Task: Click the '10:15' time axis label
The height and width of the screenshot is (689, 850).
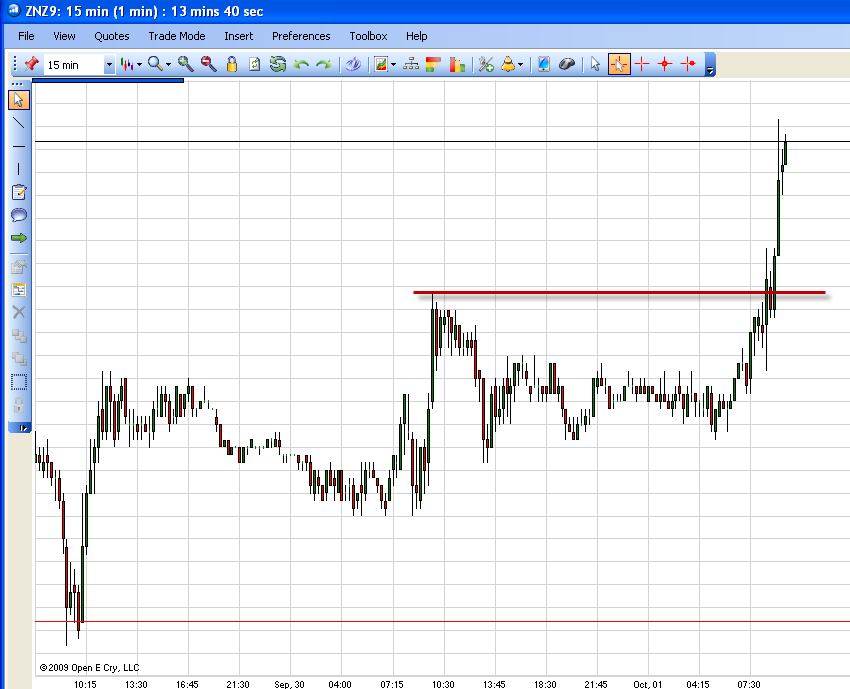Action: (x=85, y=684)
